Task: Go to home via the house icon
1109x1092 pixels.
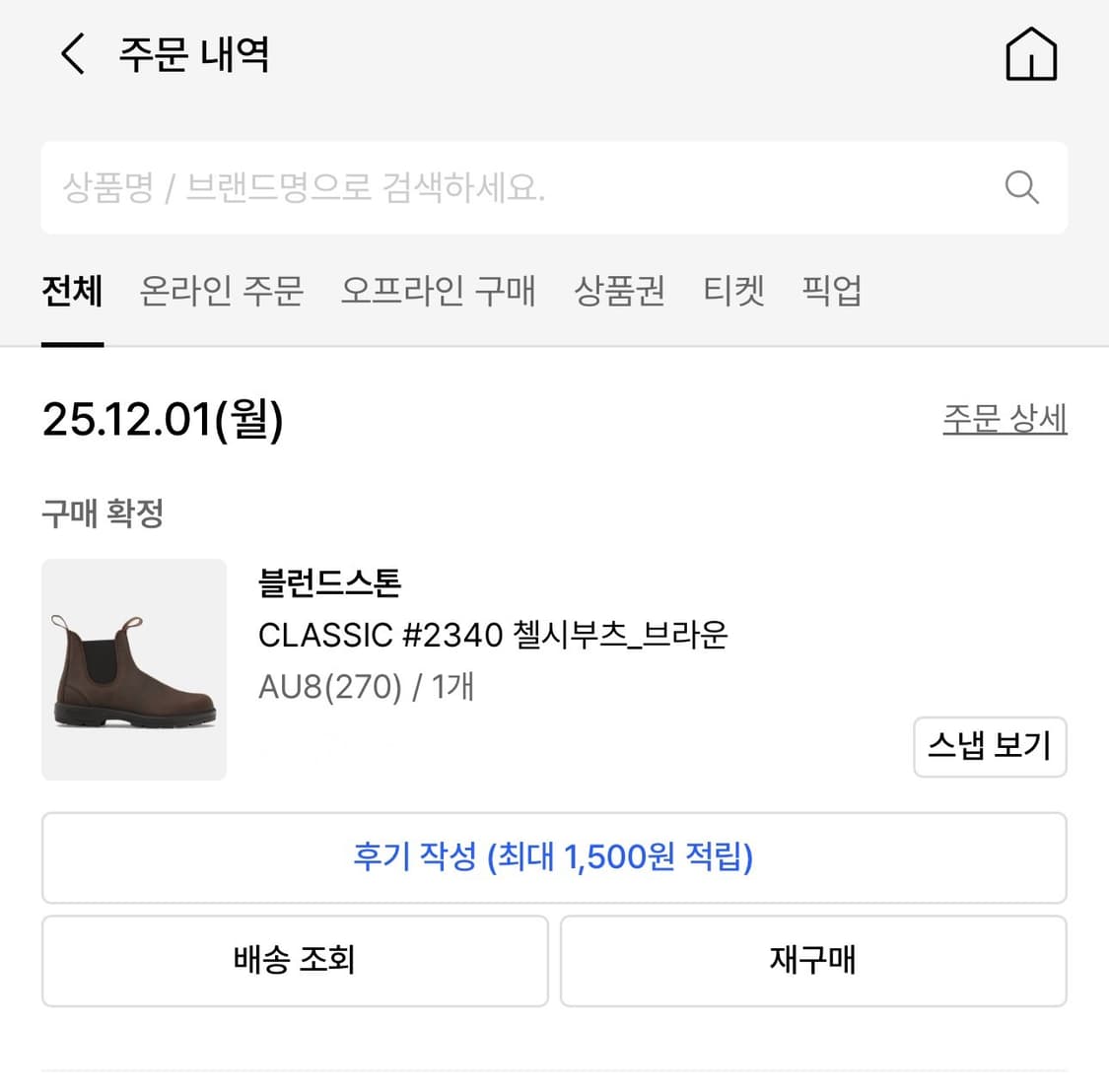Action: pyautogui.click(x=1031, y=55)
